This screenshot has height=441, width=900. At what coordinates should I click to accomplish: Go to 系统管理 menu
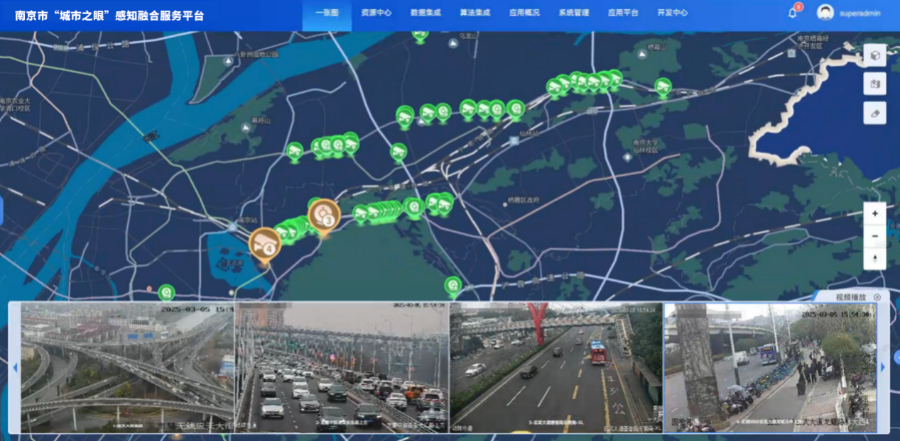point(573,13)
